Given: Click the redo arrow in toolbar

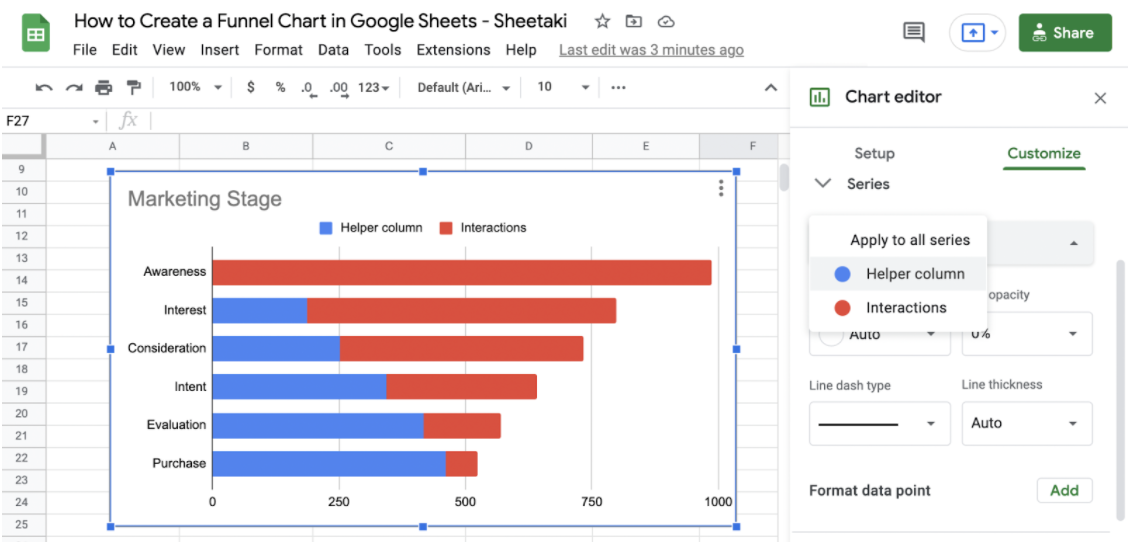Looking at the screenshot, I should coord(73,88).
